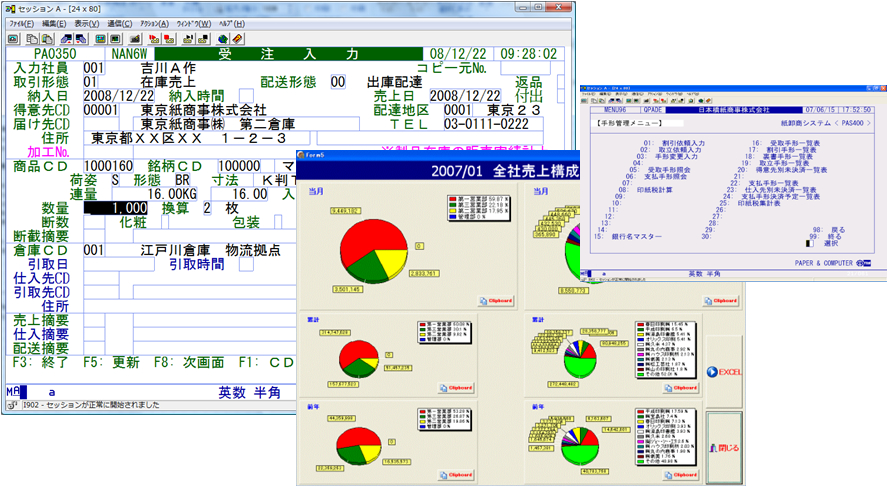Click 99: 終る in the PAS400 menu
Image resolution: width=888 pixels, height=487 pixels.
click(x=826, y=236)
